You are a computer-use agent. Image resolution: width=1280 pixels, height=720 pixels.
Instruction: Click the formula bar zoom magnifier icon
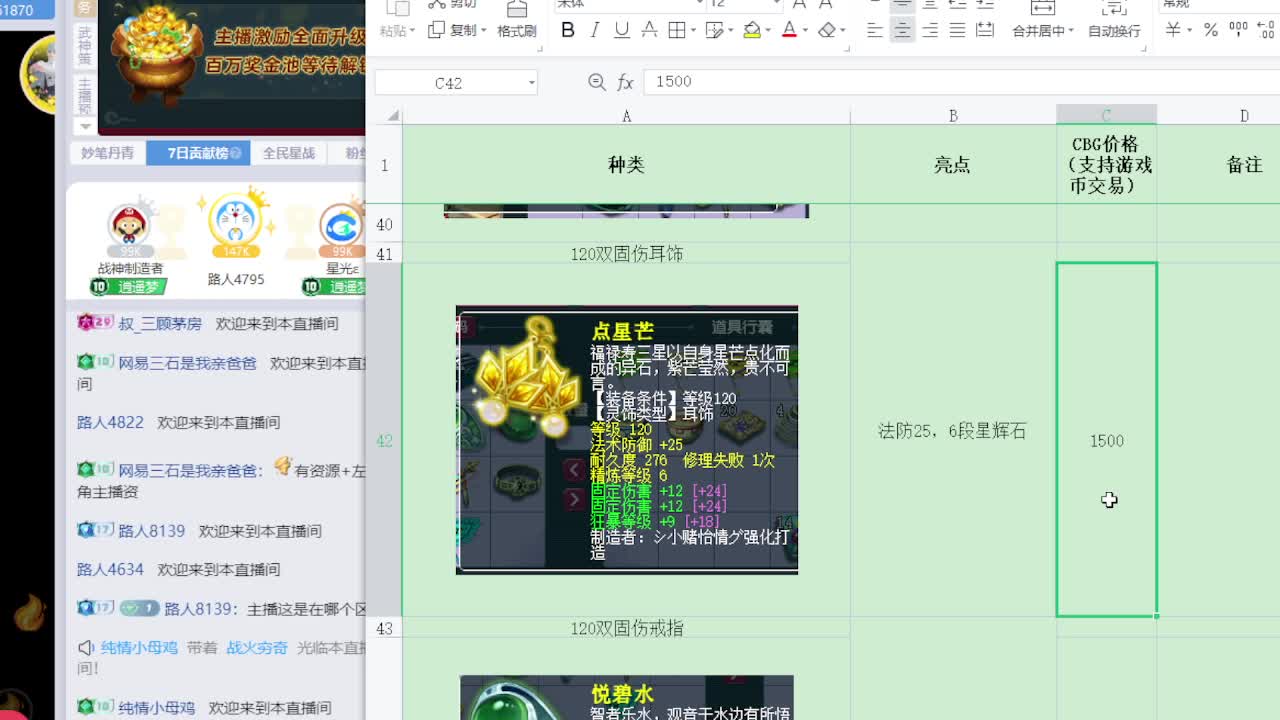pyautogui.click(x=597, y=82)
